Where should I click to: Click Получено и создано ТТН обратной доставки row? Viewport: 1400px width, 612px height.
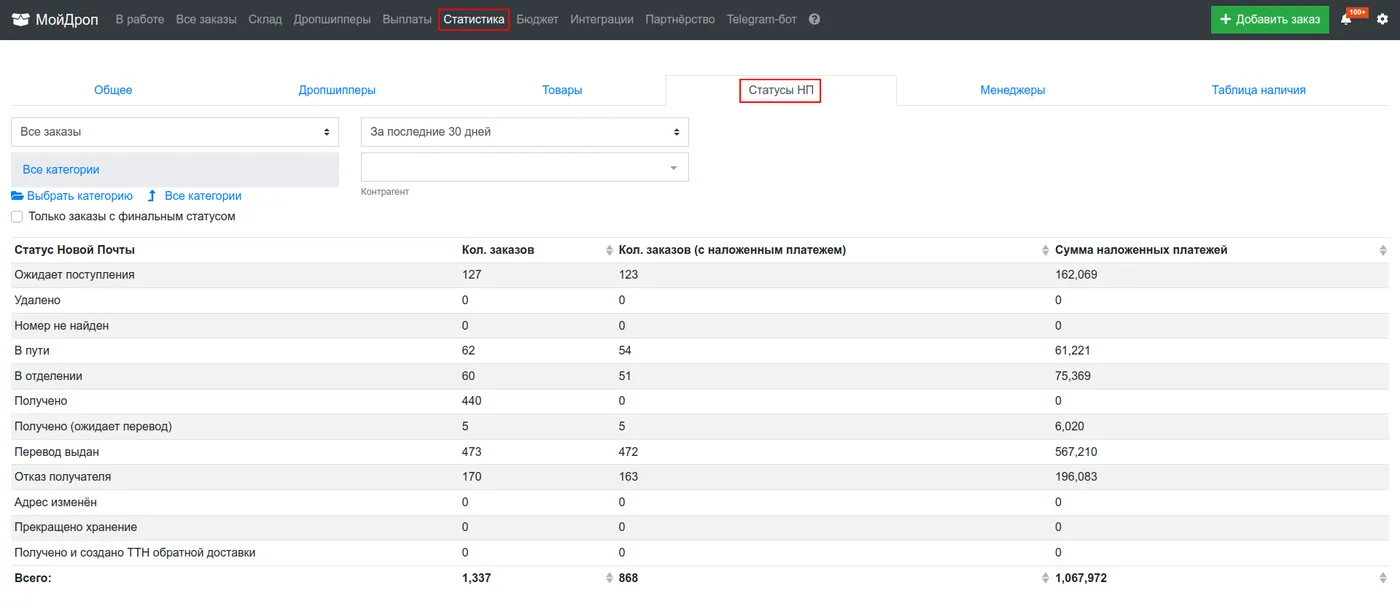135,553
